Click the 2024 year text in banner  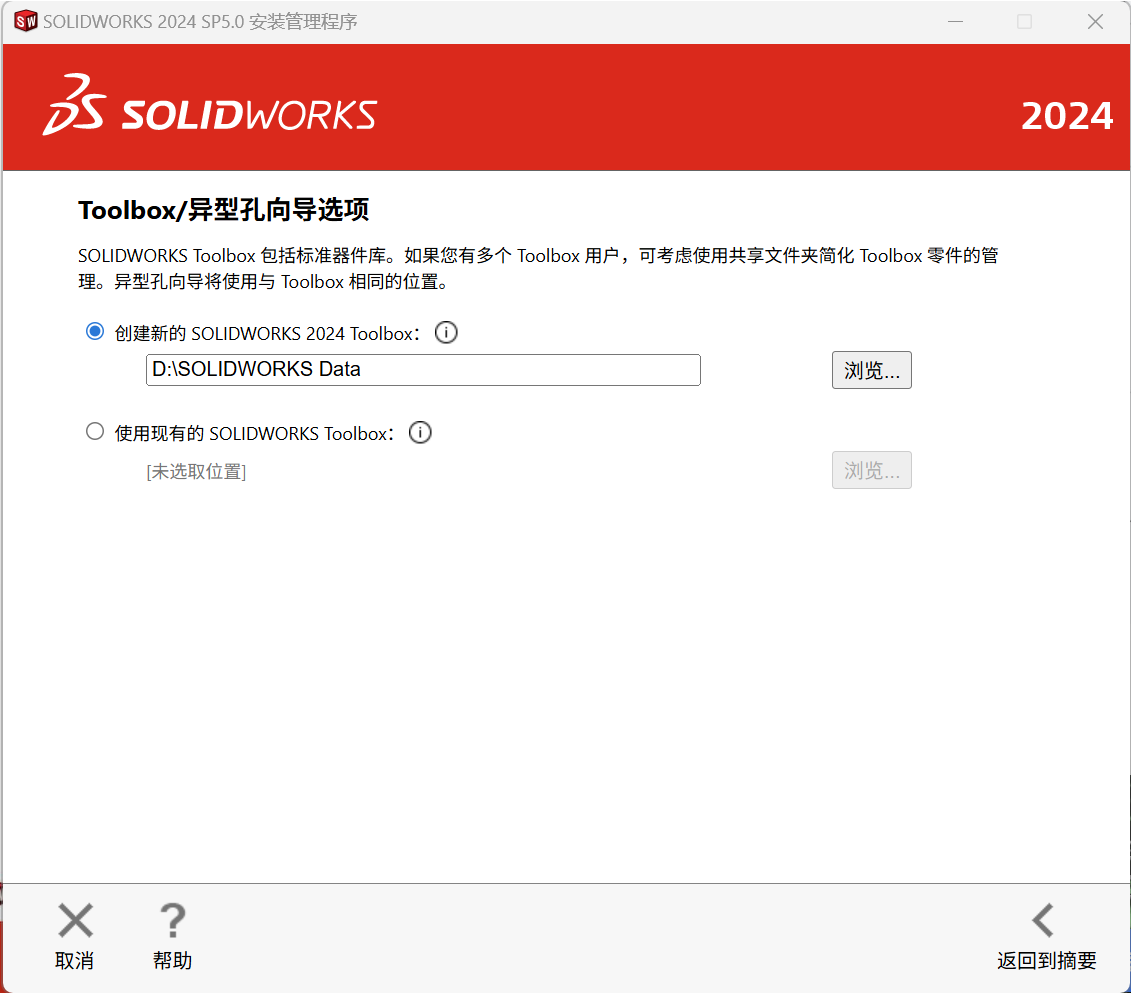pyautogui.click(x=1067, y=116)
